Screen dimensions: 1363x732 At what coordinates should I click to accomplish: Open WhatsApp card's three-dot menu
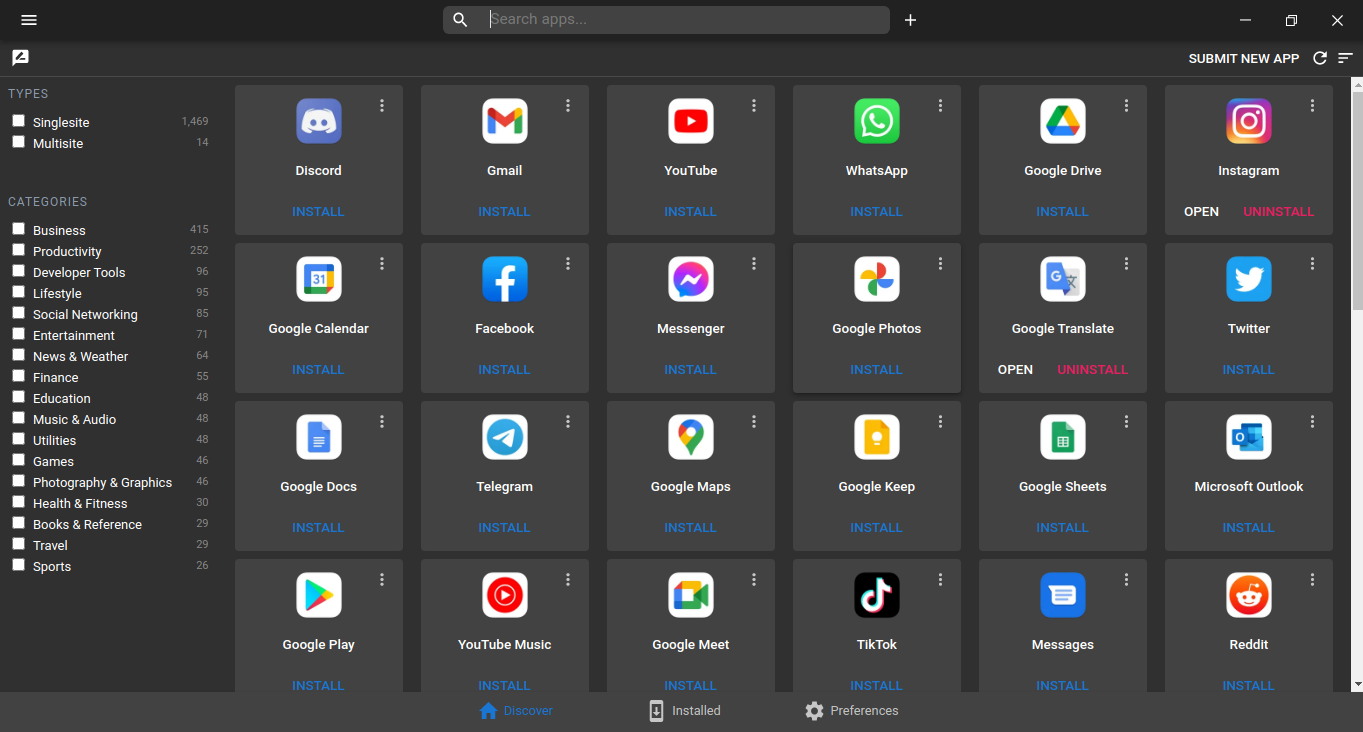(x=940, y=106)
